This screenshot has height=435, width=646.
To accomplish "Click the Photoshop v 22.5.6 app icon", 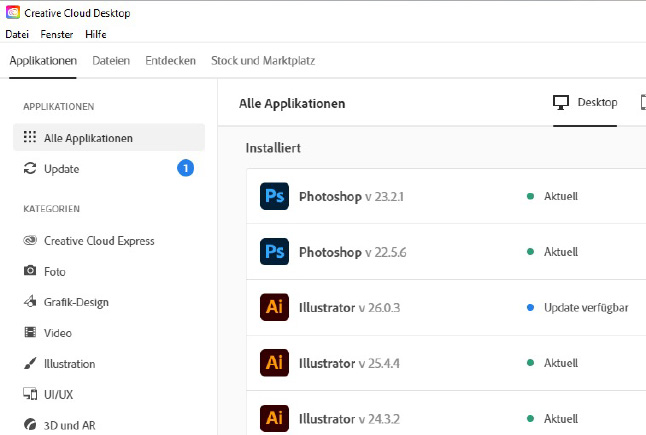I will pyautogui.click(x=274, y=252).
